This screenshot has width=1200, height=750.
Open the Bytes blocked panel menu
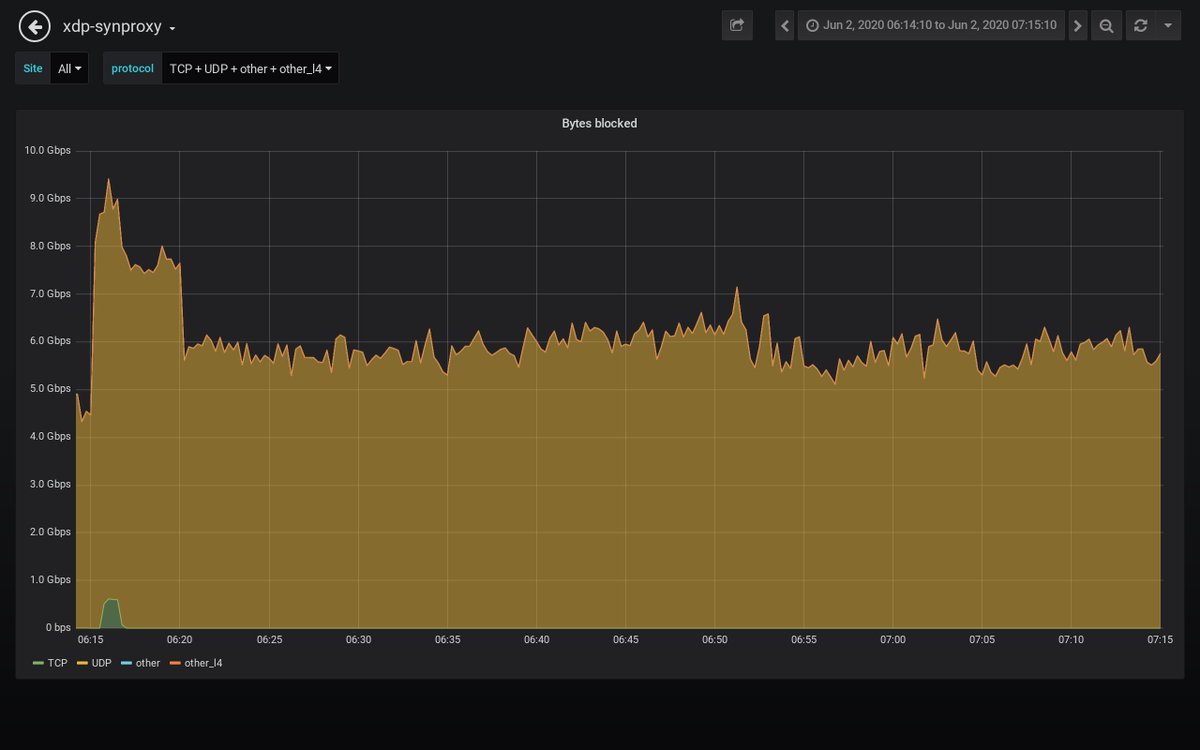tap(598, 123)
